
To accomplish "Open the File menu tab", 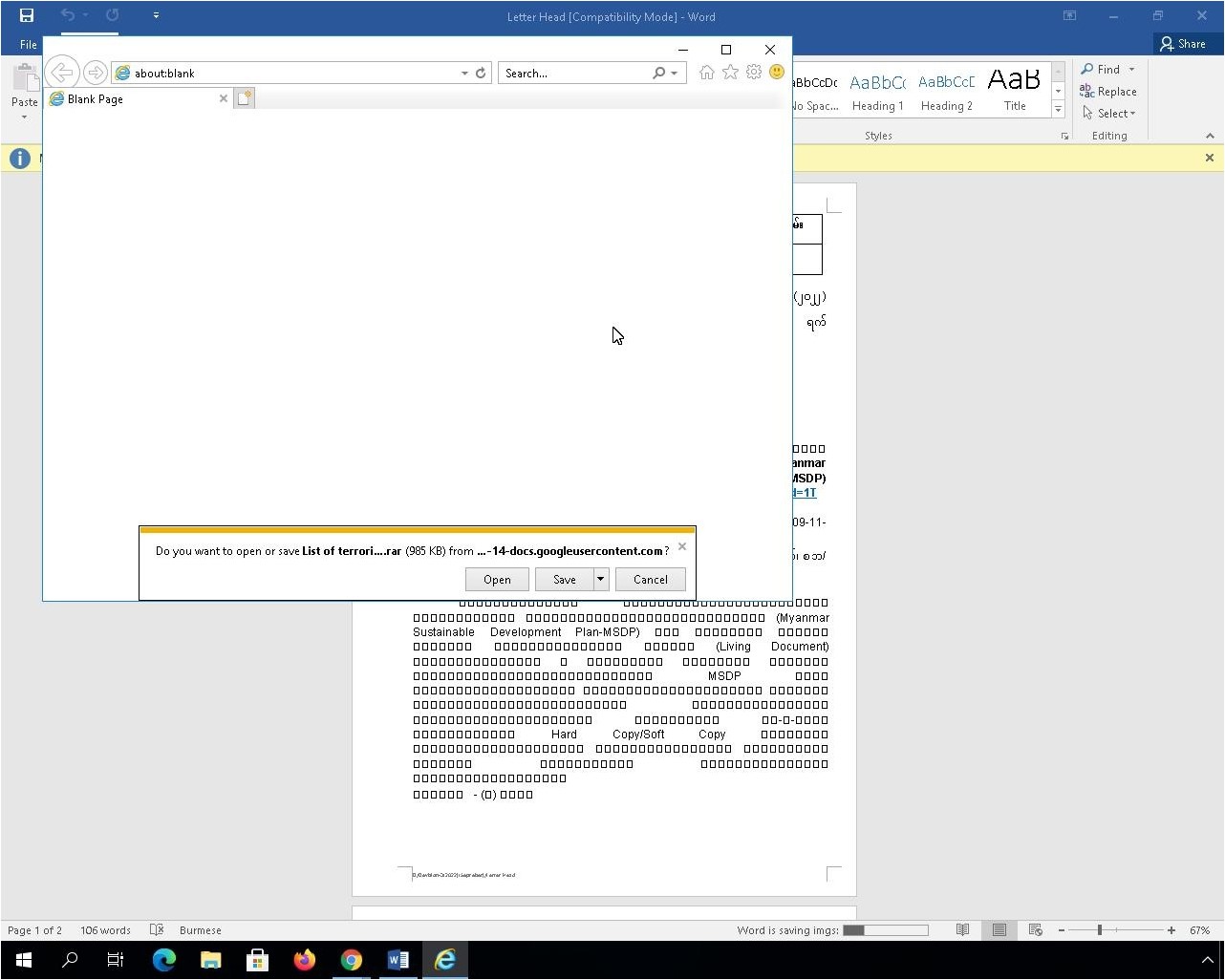I will (x=29, y=44).
